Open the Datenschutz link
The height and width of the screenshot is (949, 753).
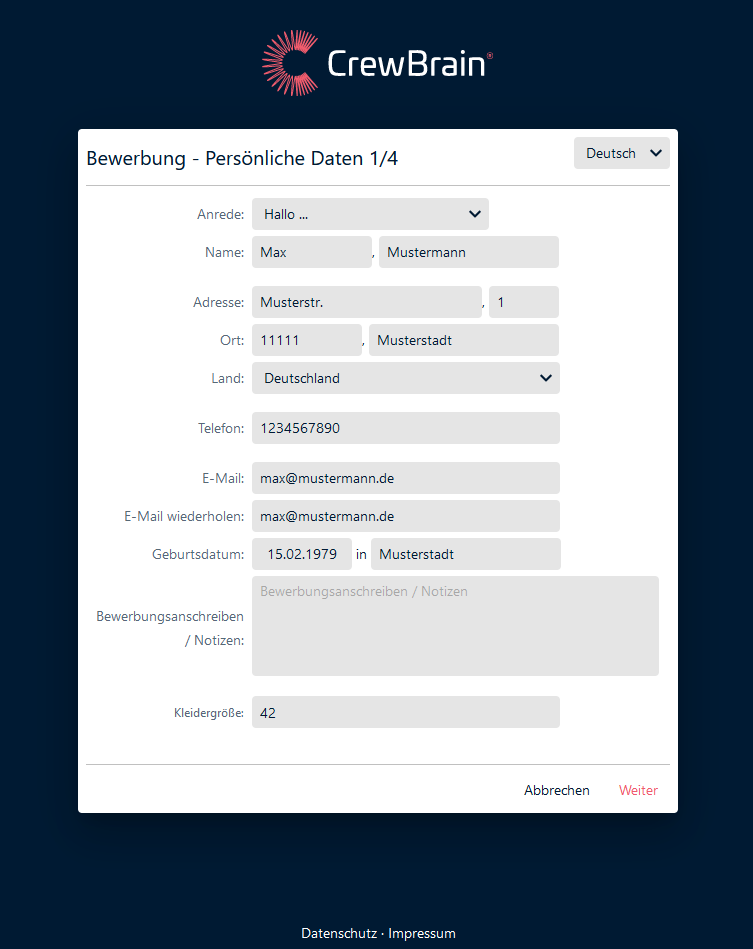click(339, 933)
